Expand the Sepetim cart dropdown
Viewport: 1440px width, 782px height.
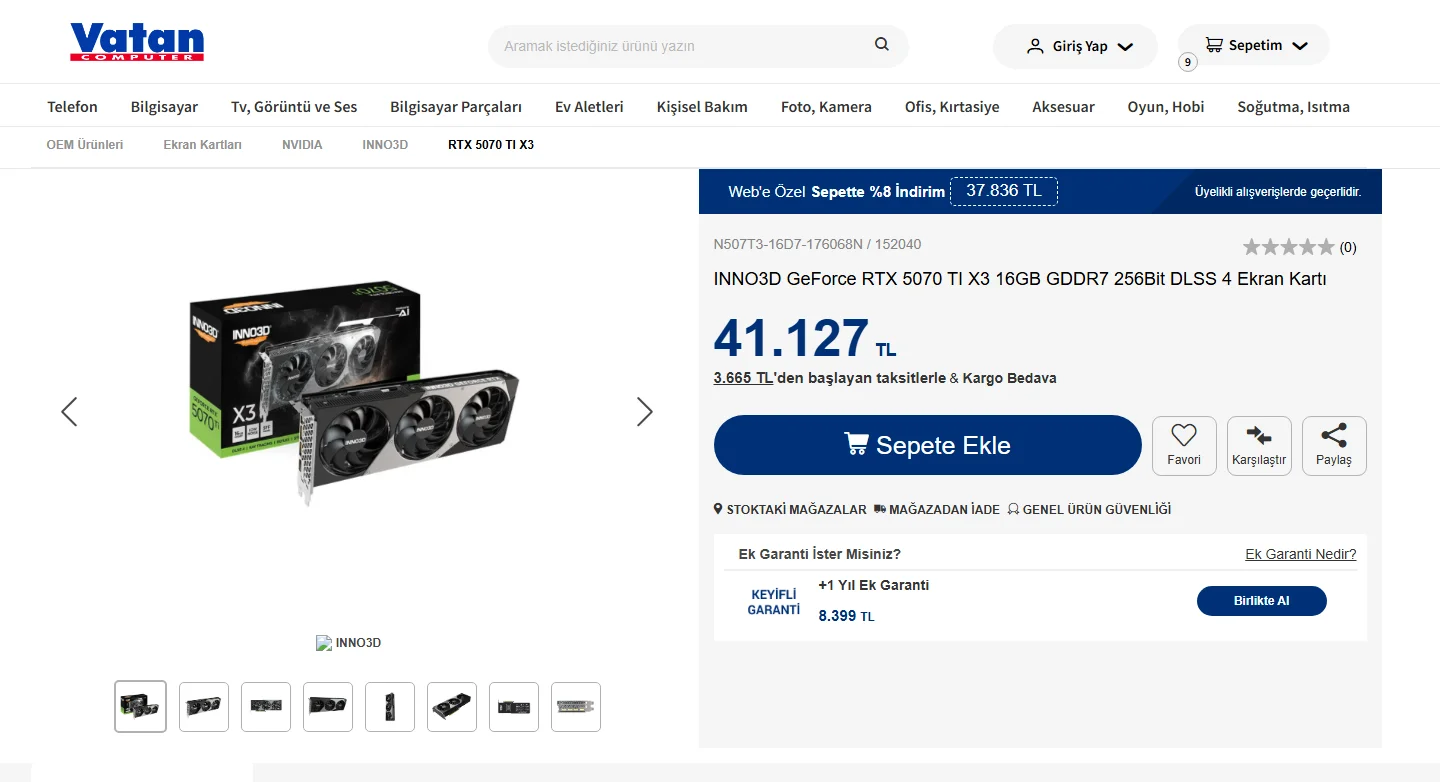click(x=1254, y=45)
